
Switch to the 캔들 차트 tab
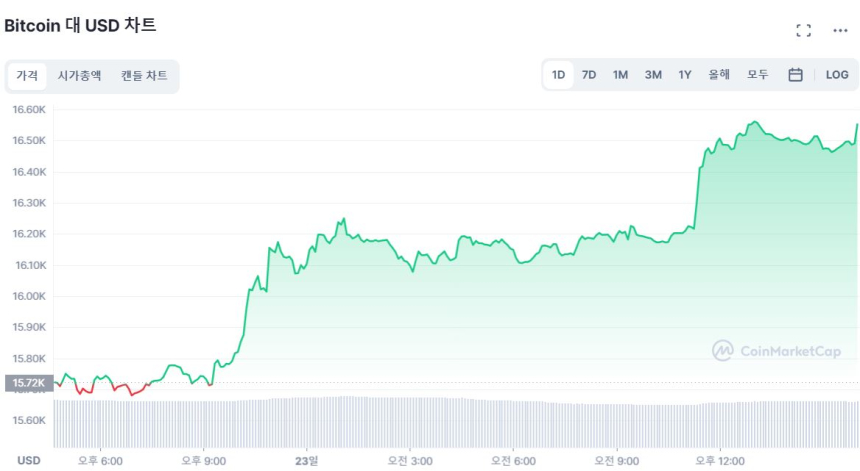click(144, 76)
